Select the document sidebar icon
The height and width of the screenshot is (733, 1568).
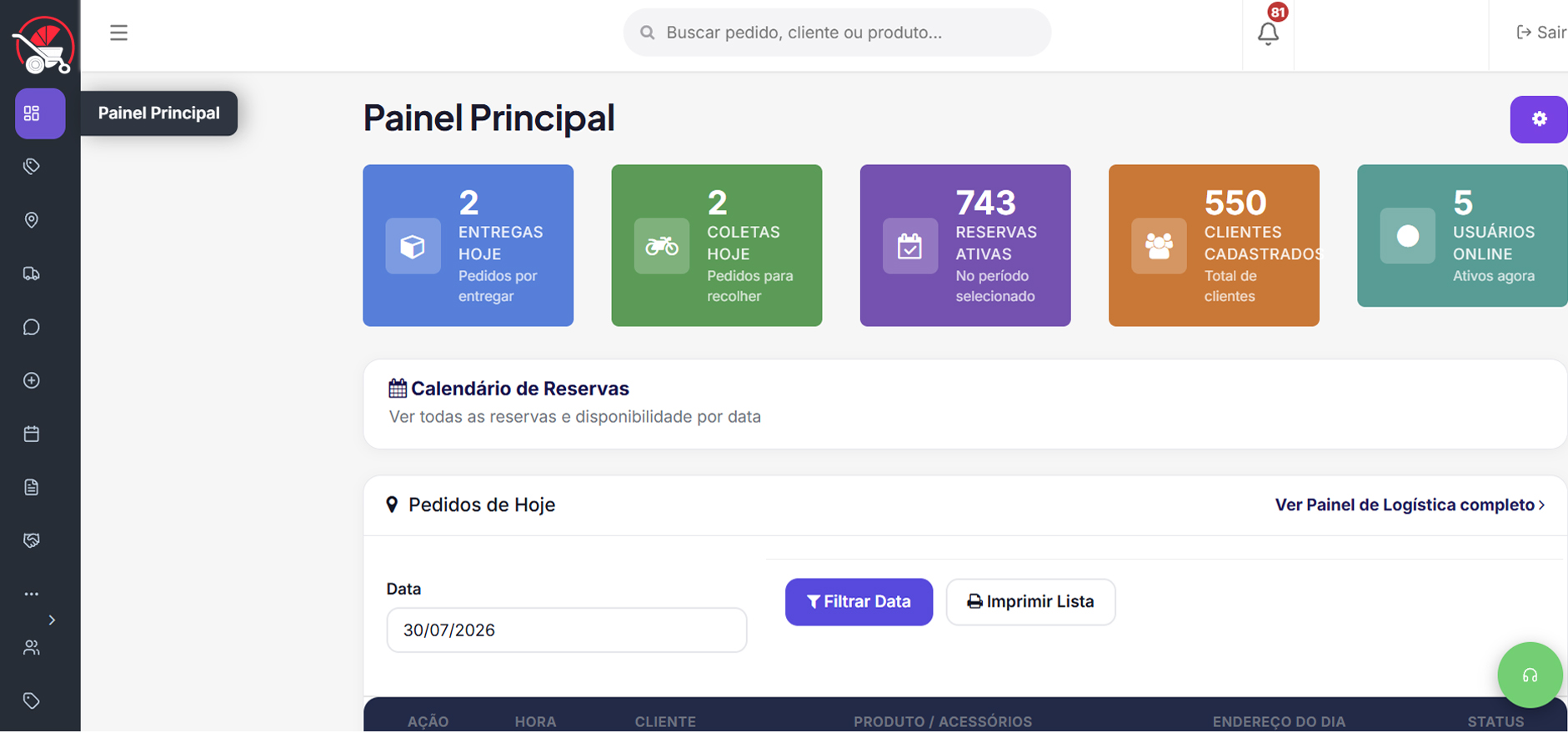[32, 487]
